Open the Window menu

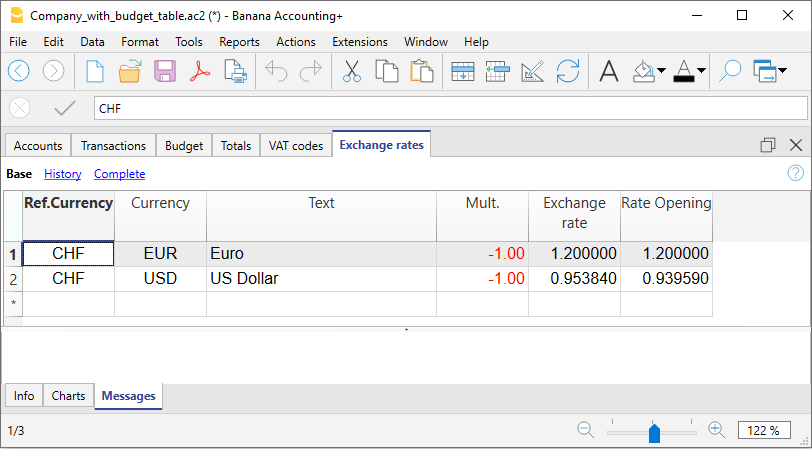point(426,42)
